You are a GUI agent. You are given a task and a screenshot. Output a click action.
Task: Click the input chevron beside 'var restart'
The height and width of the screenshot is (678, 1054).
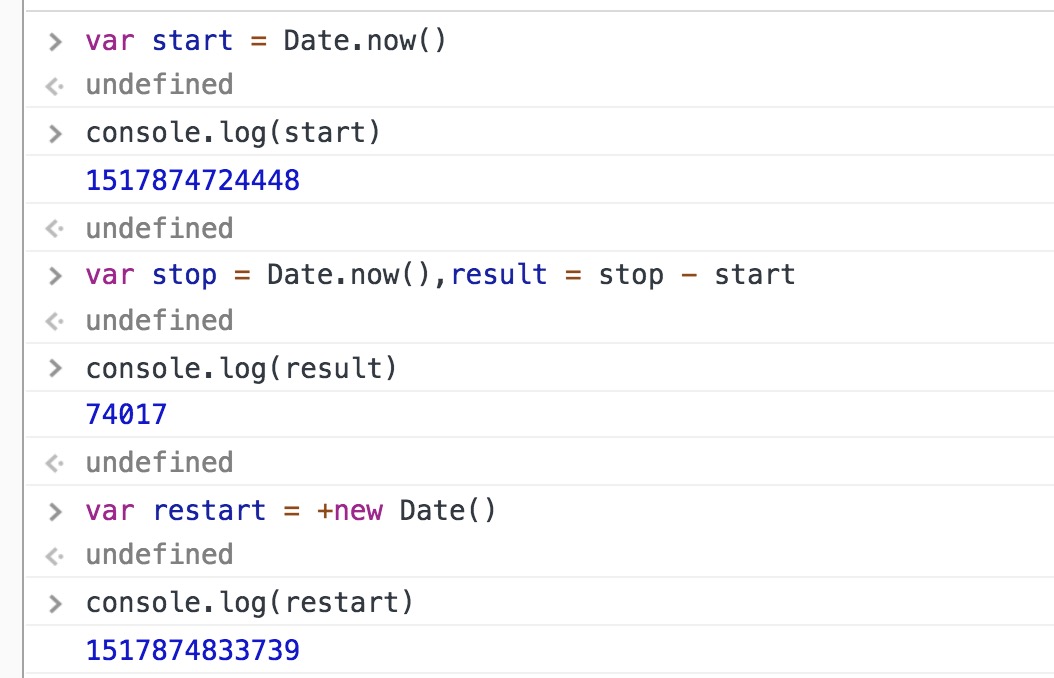(56, 511)
